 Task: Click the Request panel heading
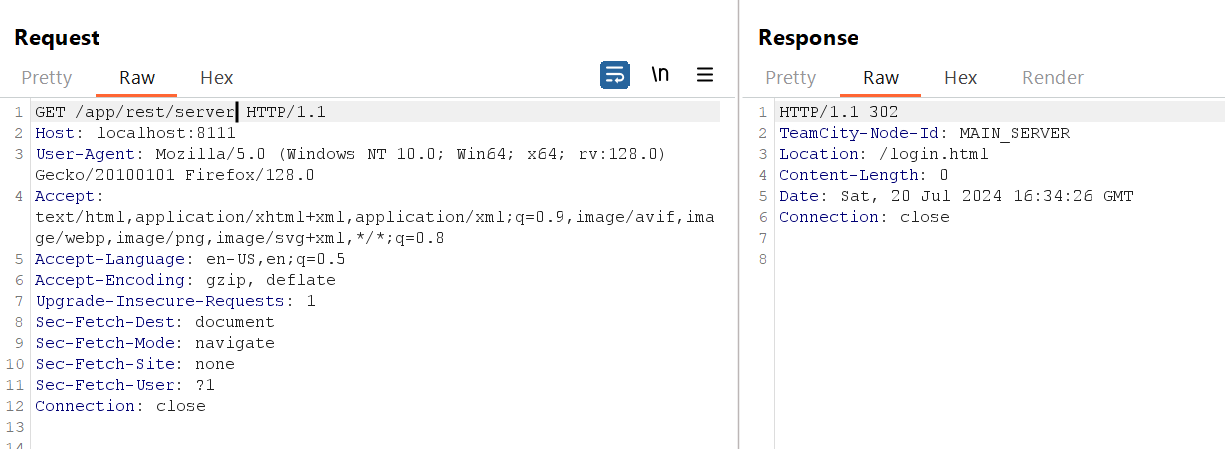(x=57, y=38)
